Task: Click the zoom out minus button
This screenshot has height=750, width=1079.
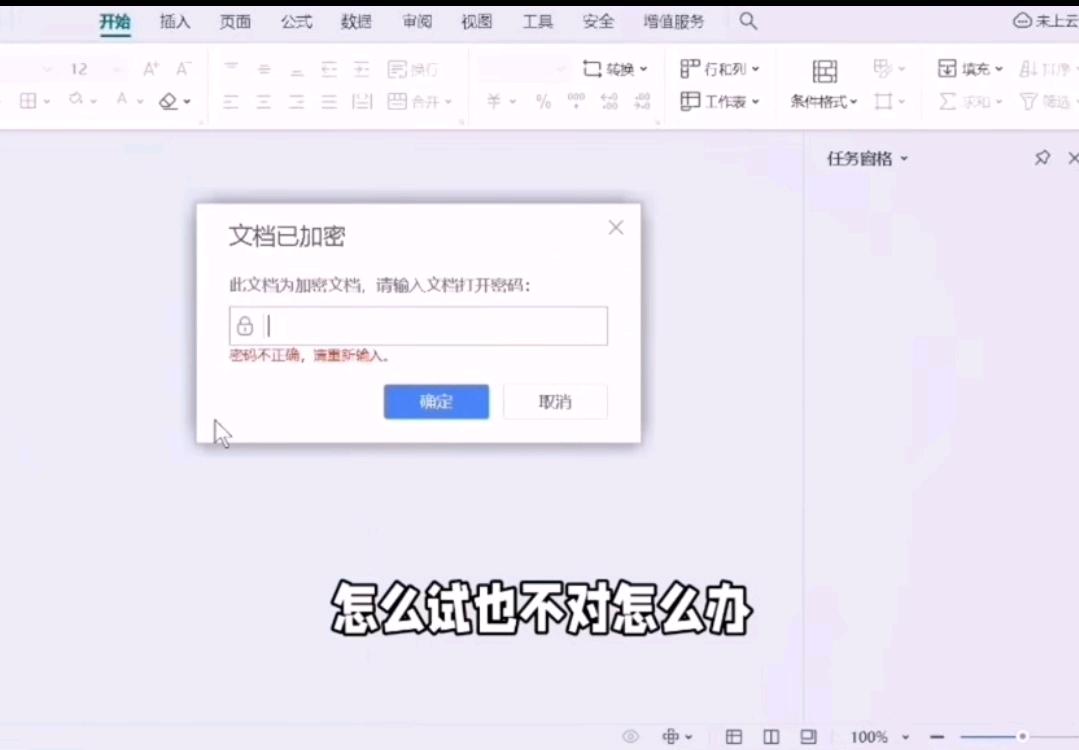Action: [x=937, y=737]
